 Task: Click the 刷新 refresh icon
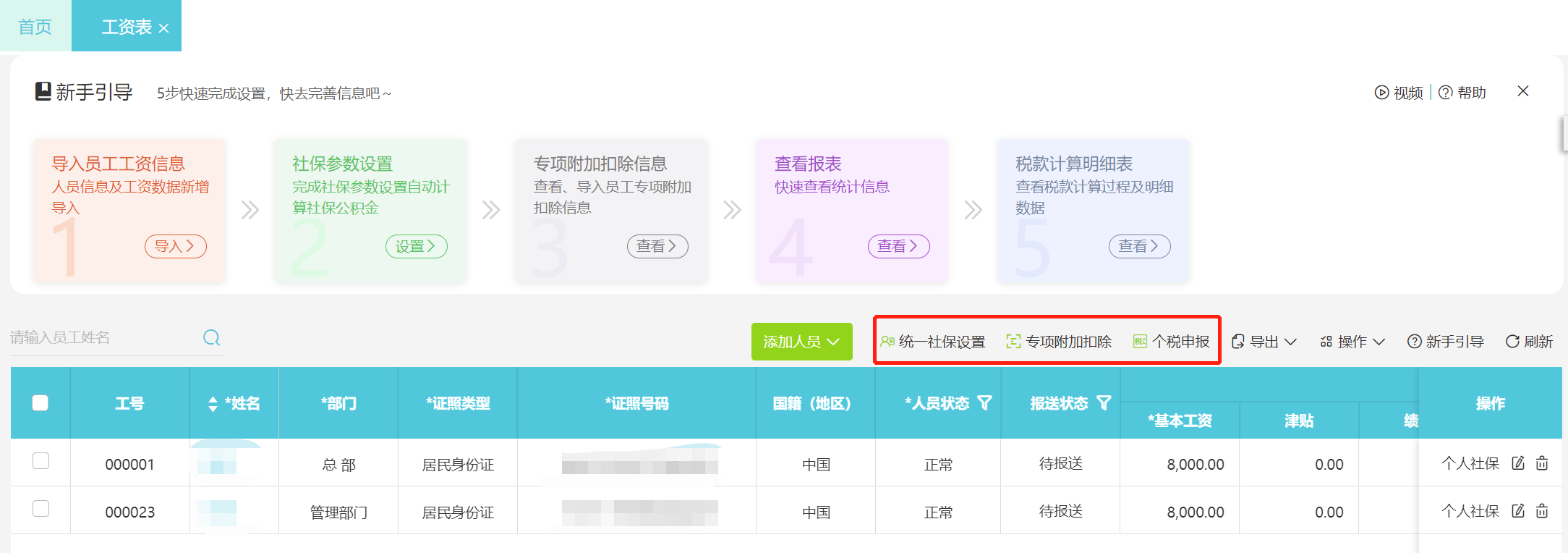click(x=1512, y=342)
